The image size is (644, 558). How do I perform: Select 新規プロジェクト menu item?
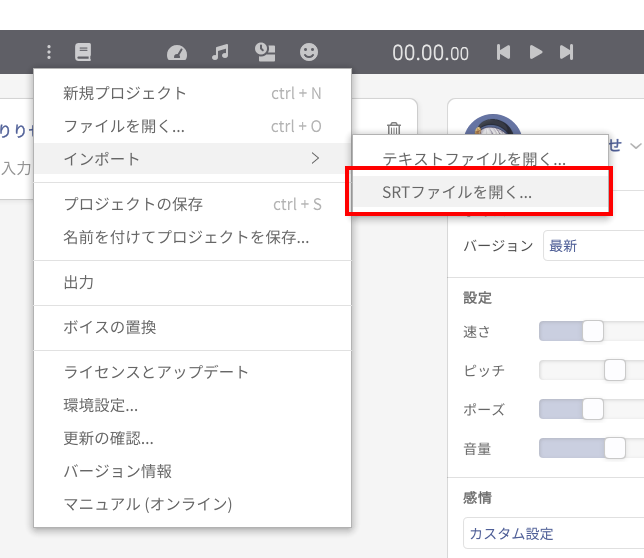(192, 93)
